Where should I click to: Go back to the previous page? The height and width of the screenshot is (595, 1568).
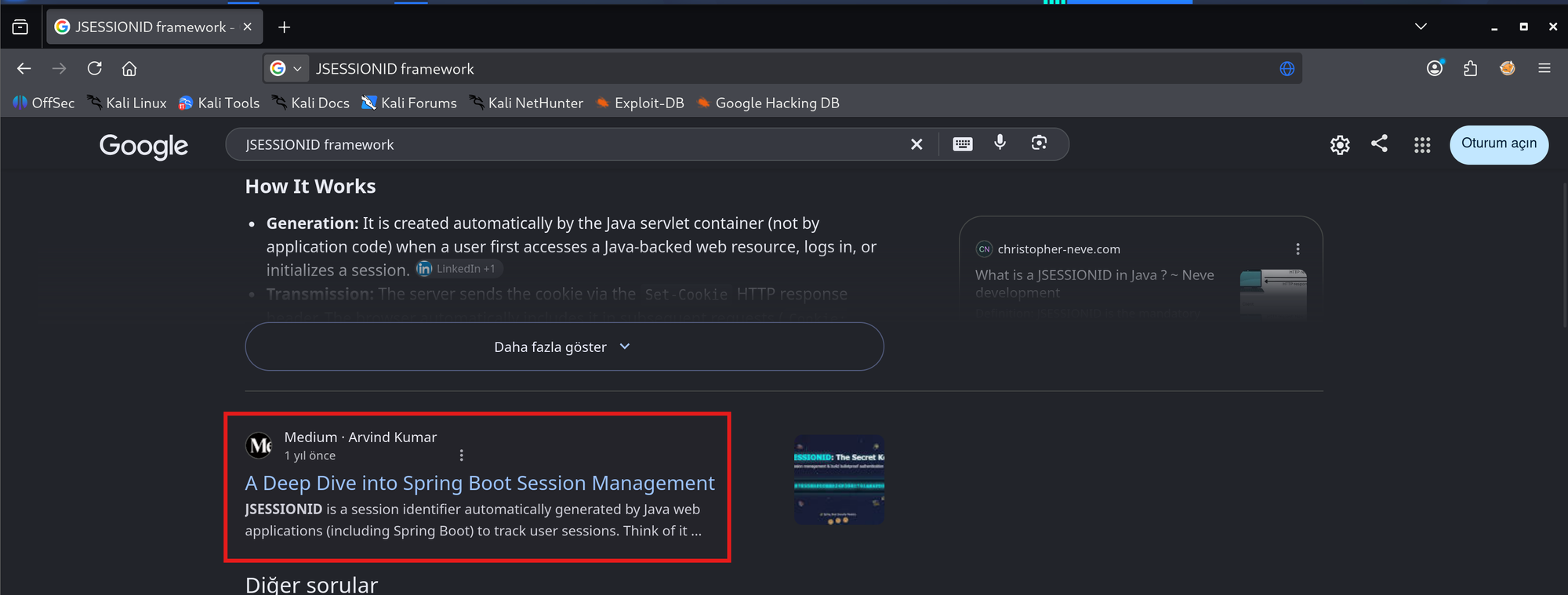(x=24, y=69)
